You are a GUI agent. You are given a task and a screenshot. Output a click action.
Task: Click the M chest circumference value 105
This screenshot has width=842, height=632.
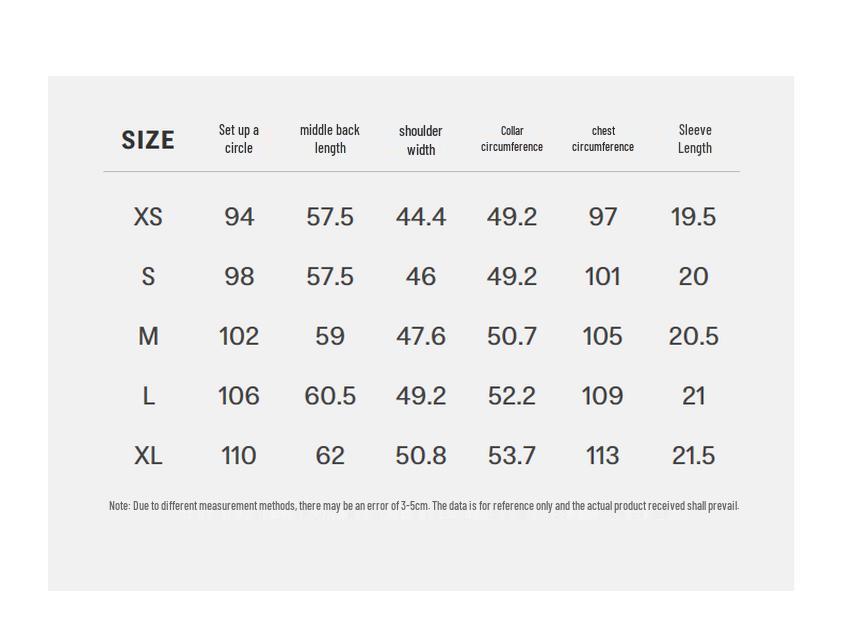(603, 337)
